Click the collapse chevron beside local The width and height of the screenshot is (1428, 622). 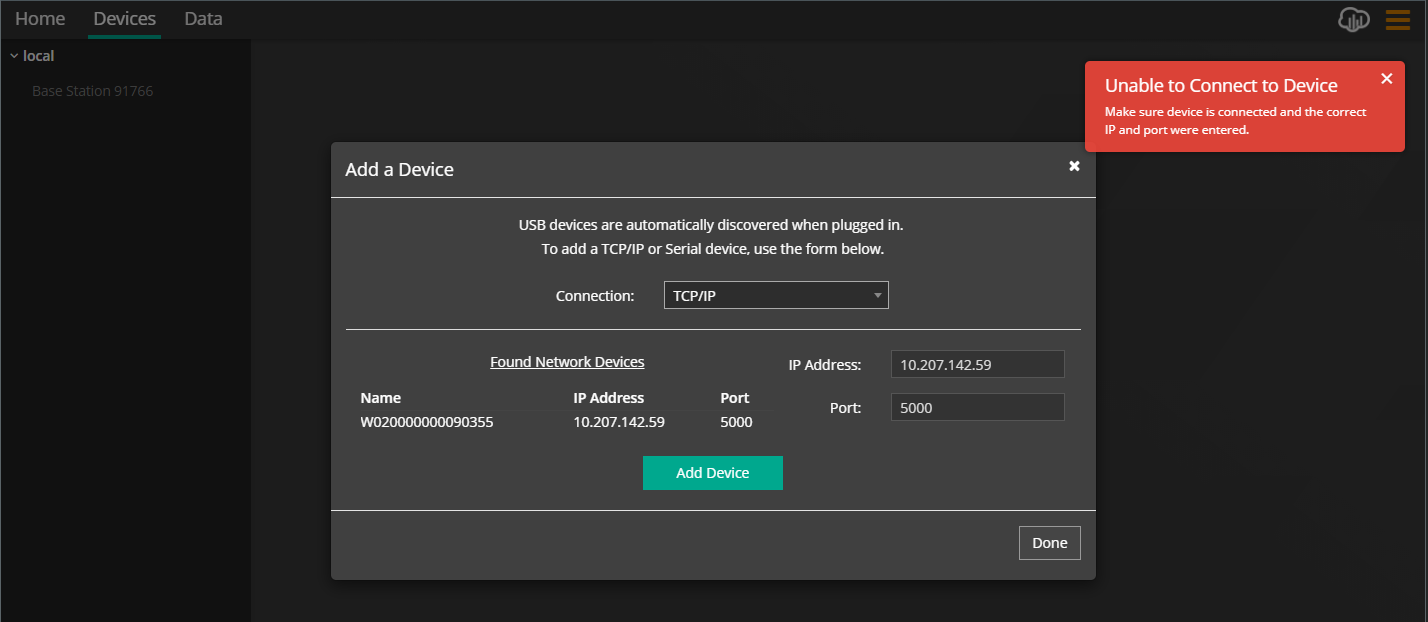[13, 56]
